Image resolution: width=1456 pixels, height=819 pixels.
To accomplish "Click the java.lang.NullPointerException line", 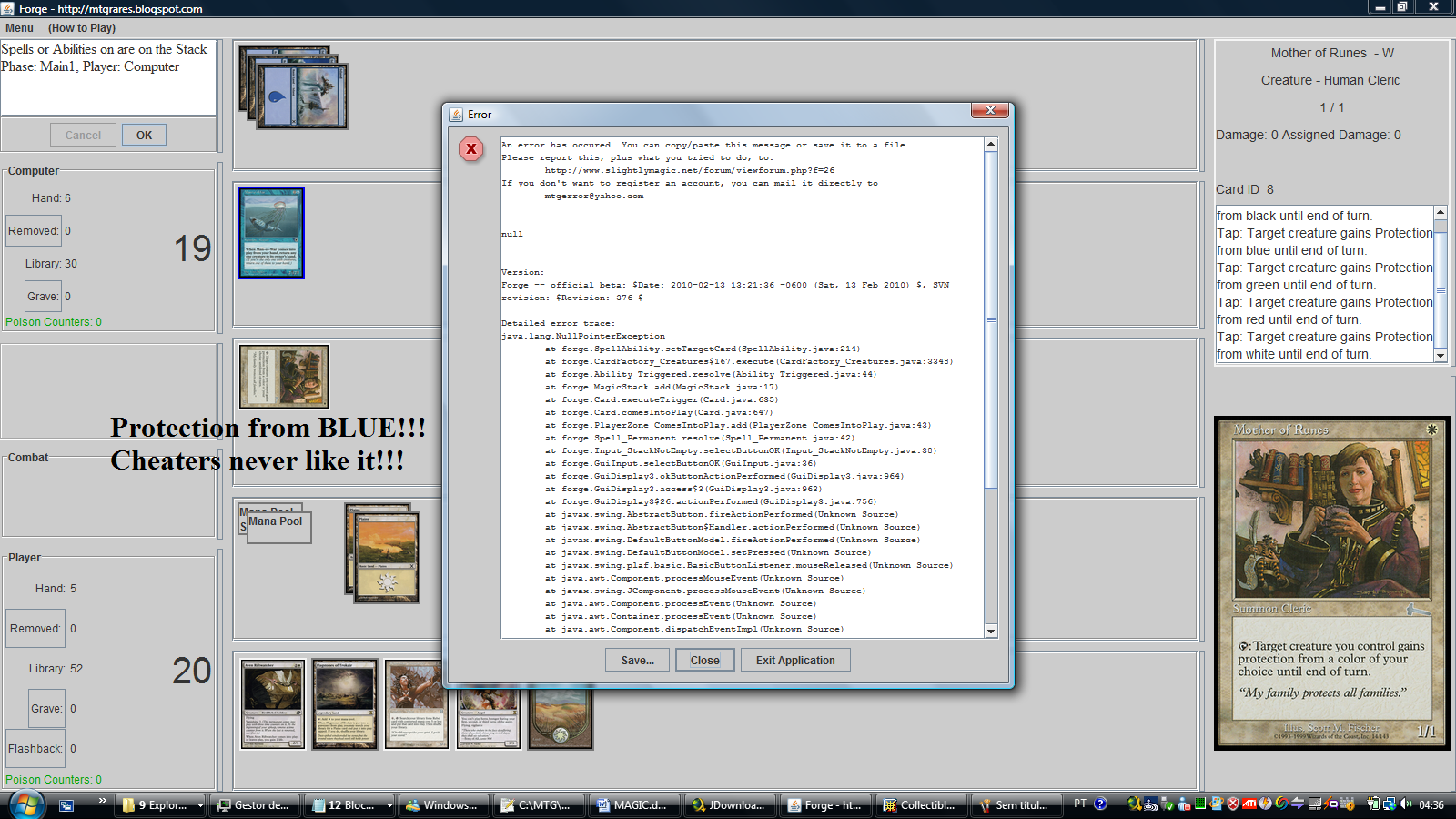I will (583, 336).
